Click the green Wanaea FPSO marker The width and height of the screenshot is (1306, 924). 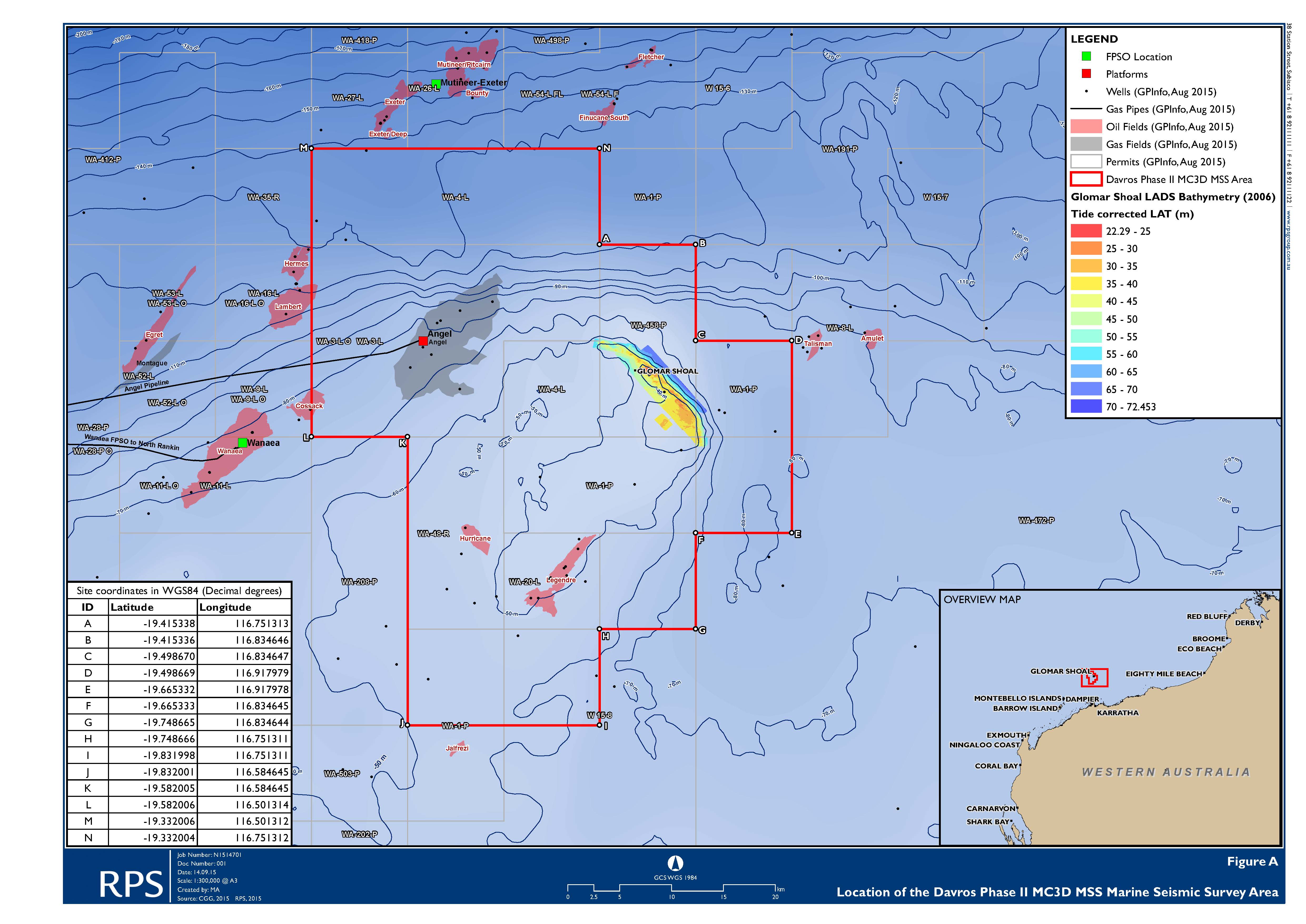243,443
